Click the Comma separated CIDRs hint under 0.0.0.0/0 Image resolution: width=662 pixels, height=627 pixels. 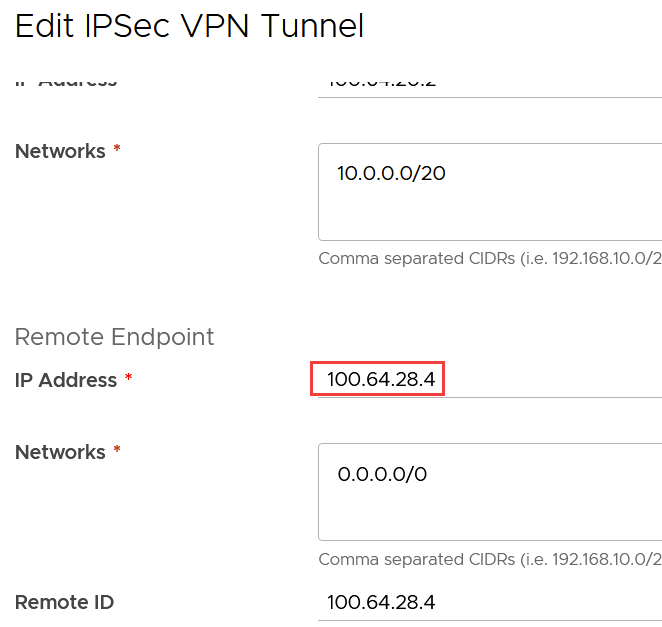[x=430, y=559]
